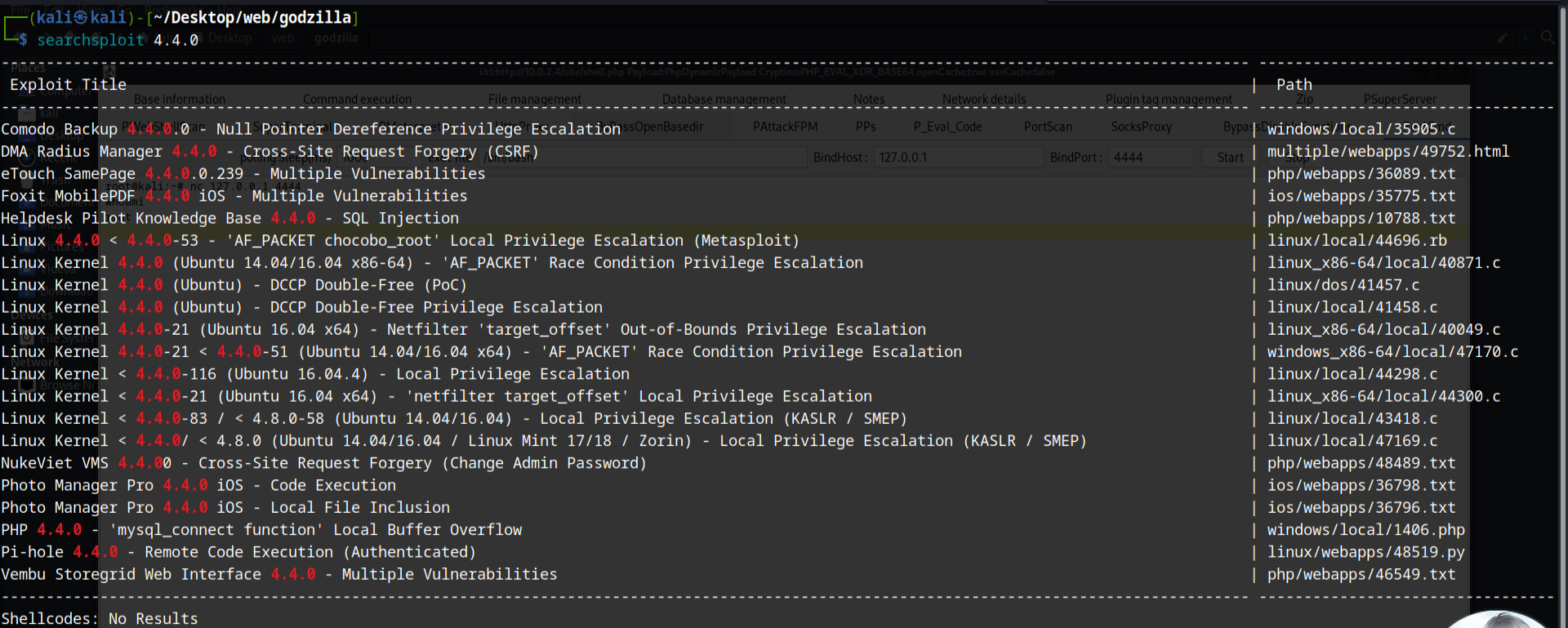Switch to the Command execution tab

click(357, 100)
